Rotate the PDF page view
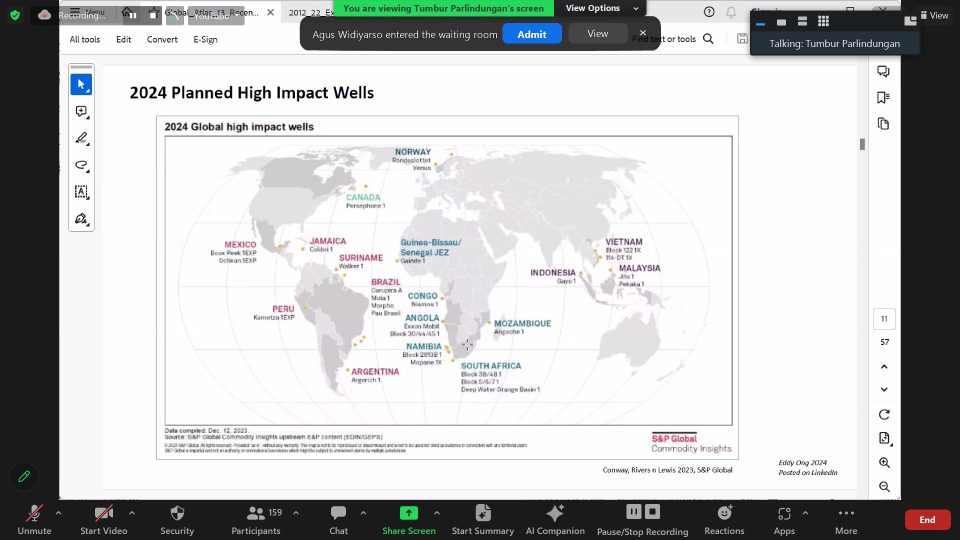Screen dimensions: 960x540 (x=884, y=414)
